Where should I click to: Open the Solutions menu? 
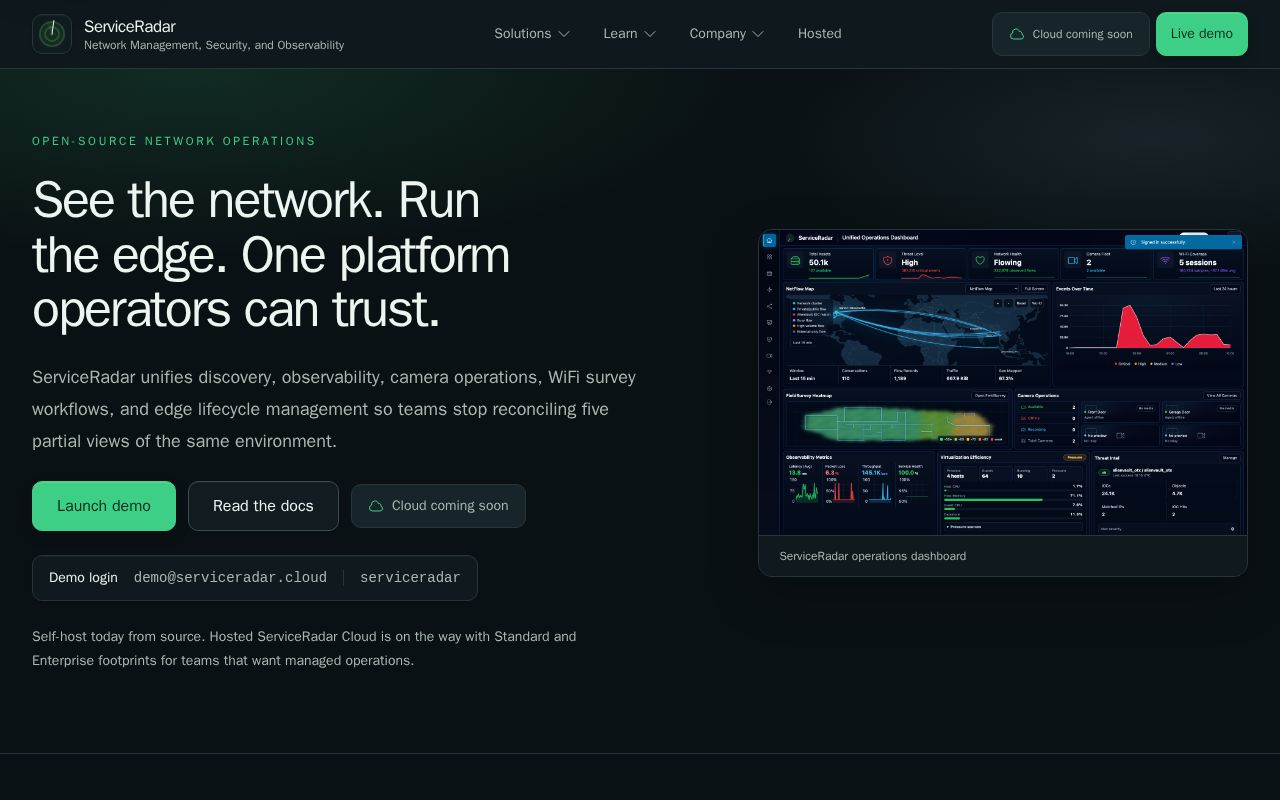pyautogui.click(x=532, y=34)
